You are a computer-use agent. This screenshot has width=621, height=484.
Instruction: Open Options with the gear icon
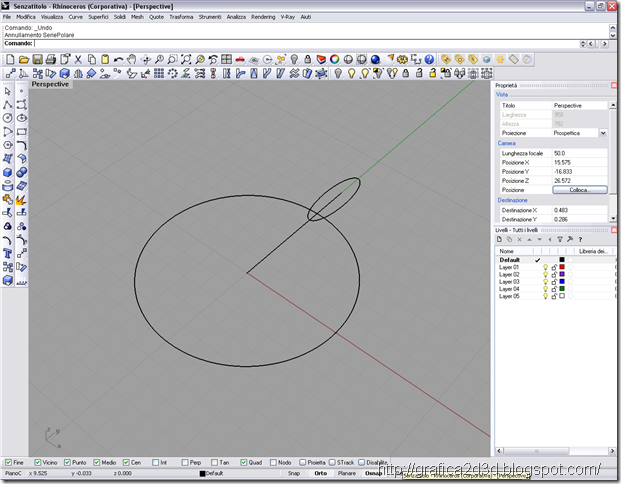point(402,59)
